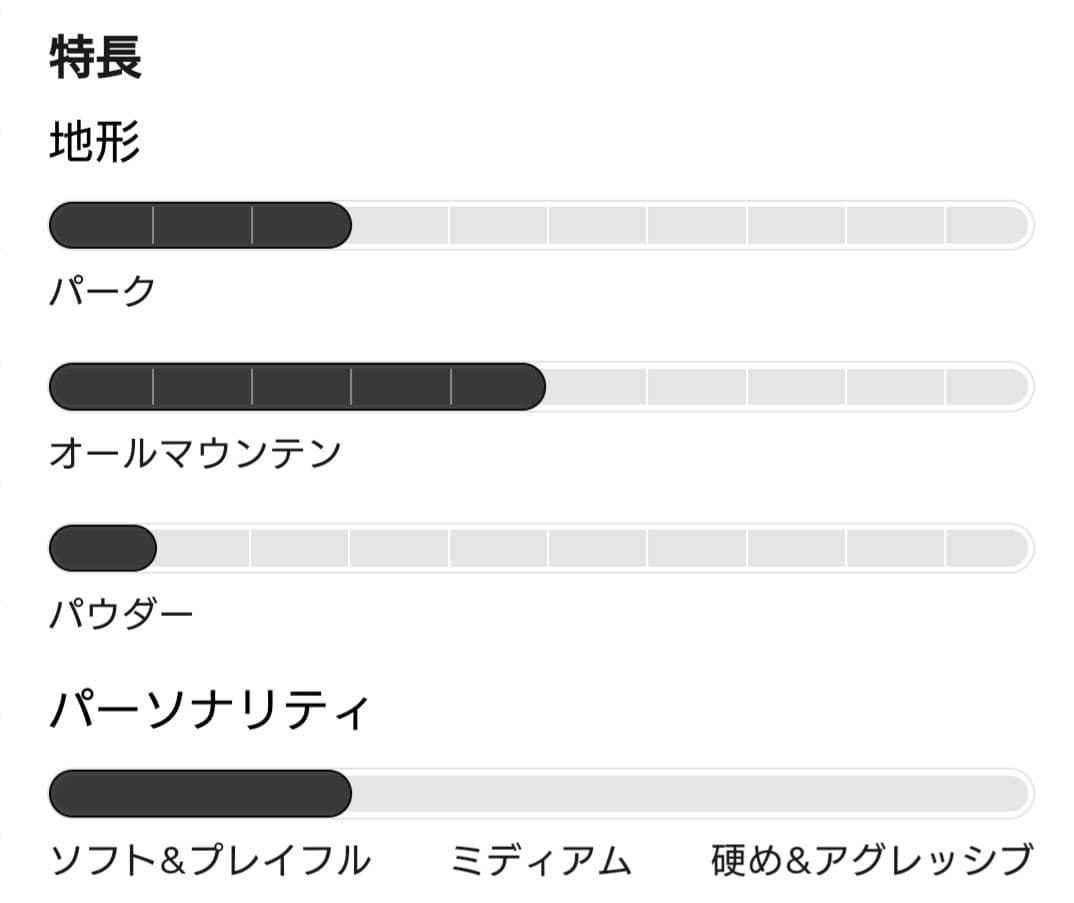Click the dark filled part of the パウダー bar
The width and height of the screenshot is (1074, 903).
click(102, 548)
